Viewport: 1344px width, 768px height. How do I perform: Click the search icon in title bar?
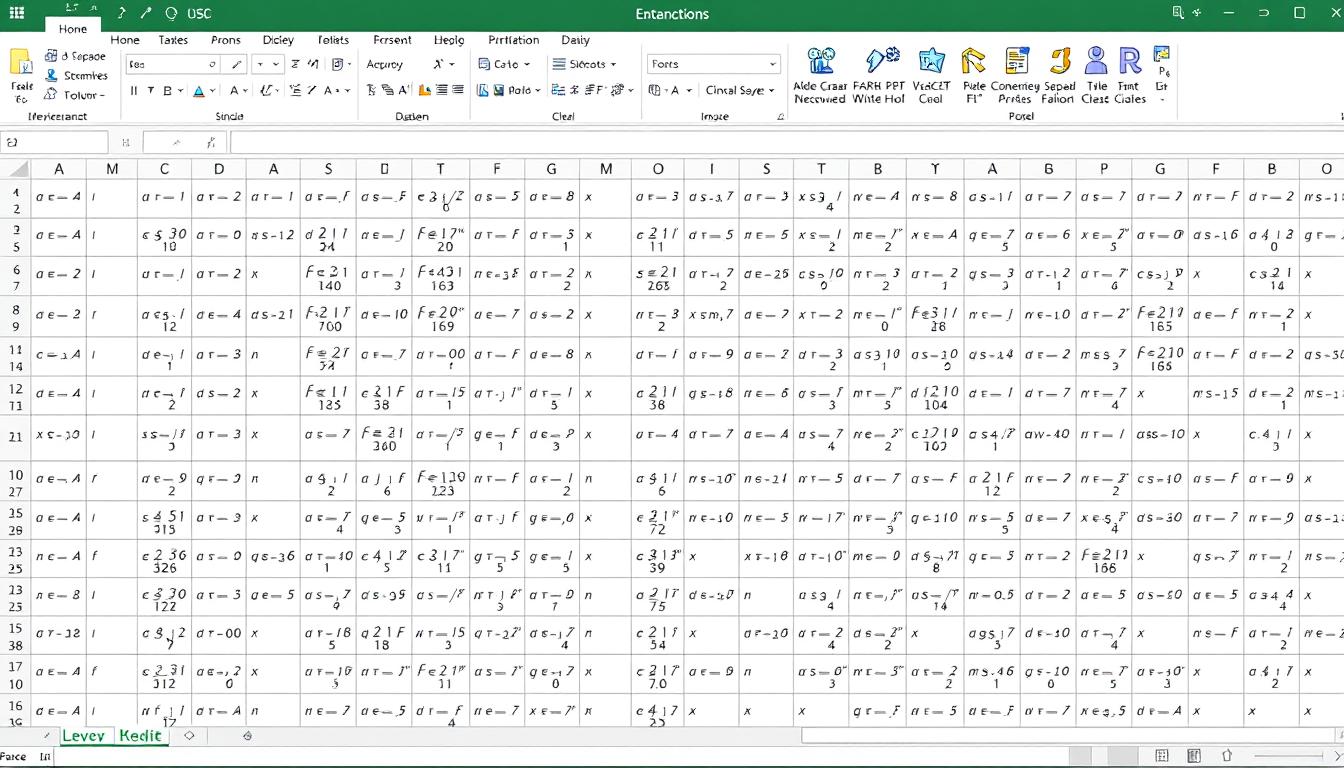point(1178,13)
